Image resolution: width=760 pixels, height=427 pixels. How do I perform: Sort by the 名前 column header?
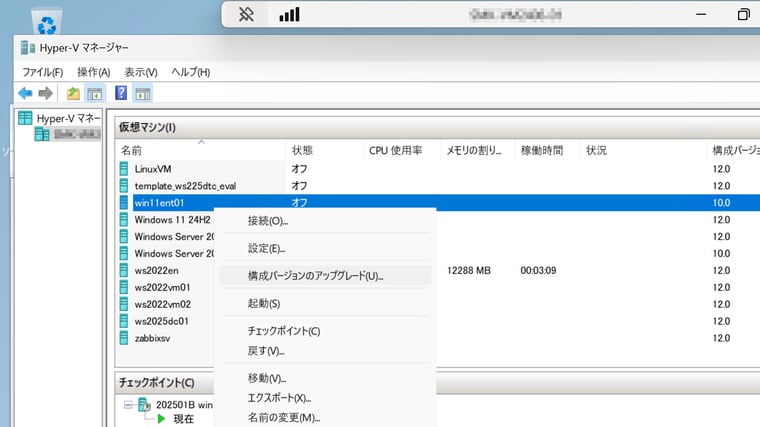coord(201,150)
